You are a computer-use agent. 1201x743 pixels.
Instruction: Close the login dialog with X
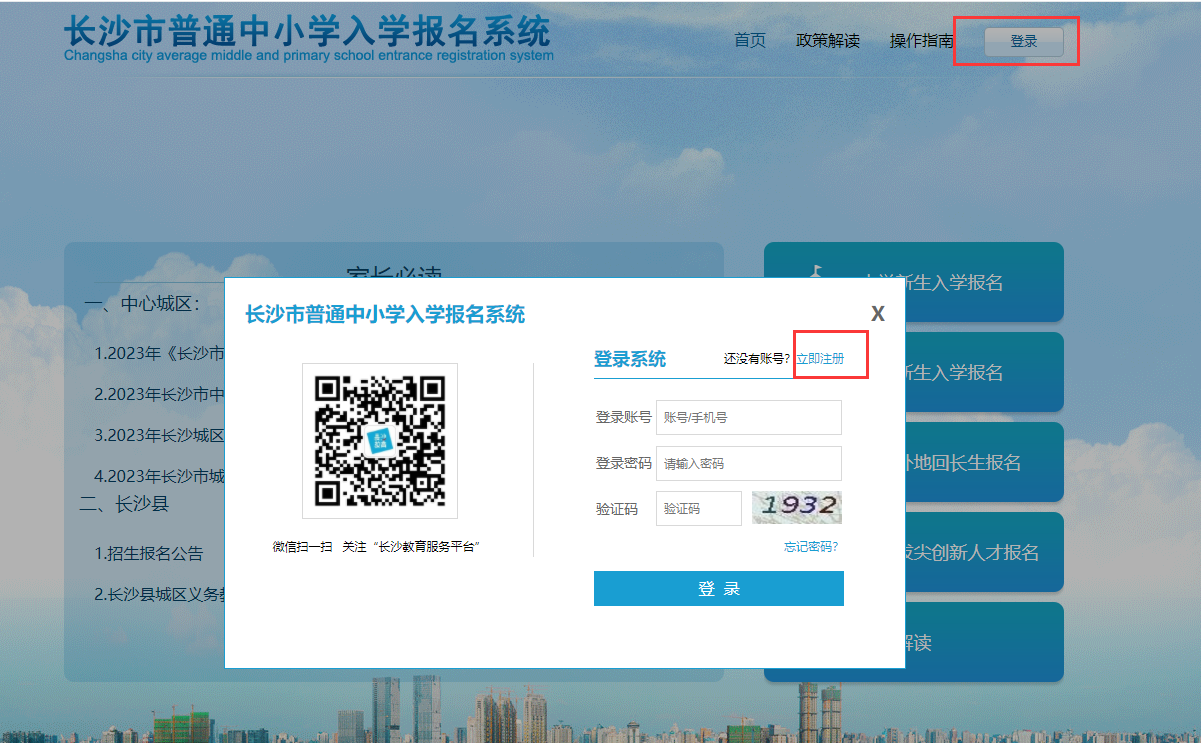click(x=877, y=314)
